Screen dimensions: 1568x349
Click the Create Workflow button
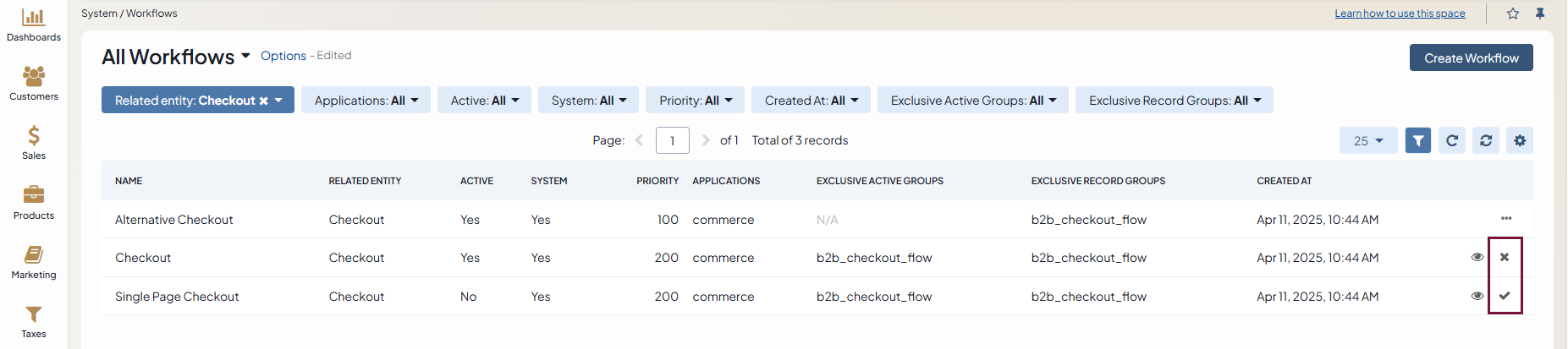(x=1471, y=58)
